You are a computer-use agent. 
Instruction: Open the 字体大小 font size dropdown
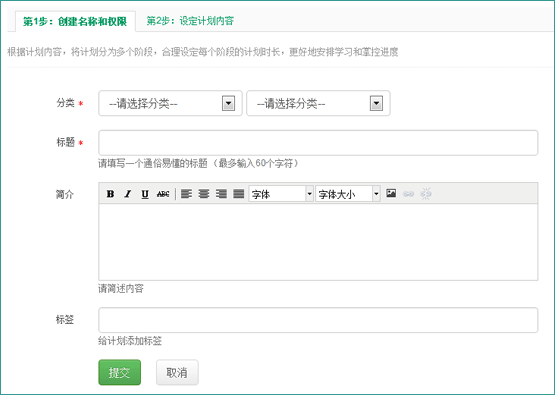tap(348, 194)
